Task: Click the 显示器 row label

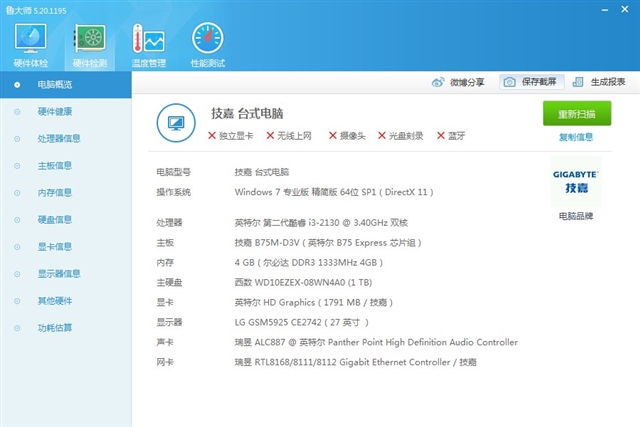Action: point(169,322)
